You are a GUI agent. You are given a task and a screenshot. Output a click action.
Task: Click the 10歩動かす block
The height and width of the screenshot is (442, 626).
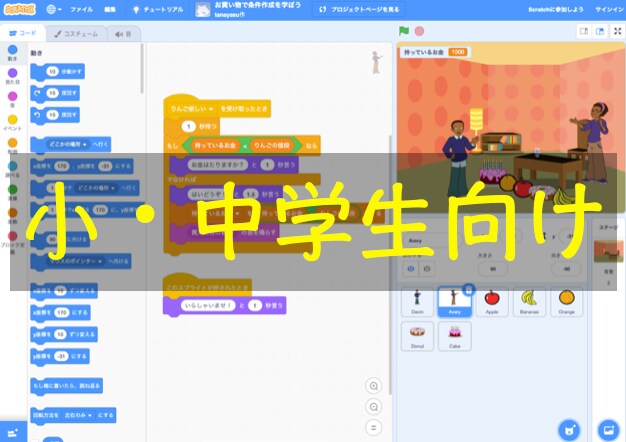57,72
